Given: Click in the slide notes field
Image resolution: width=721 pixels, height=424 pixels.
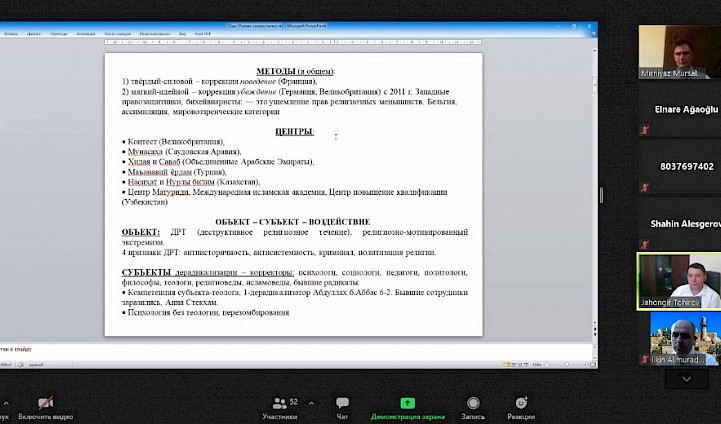Looking at the screenshot, I should click(x=297, y=350).
